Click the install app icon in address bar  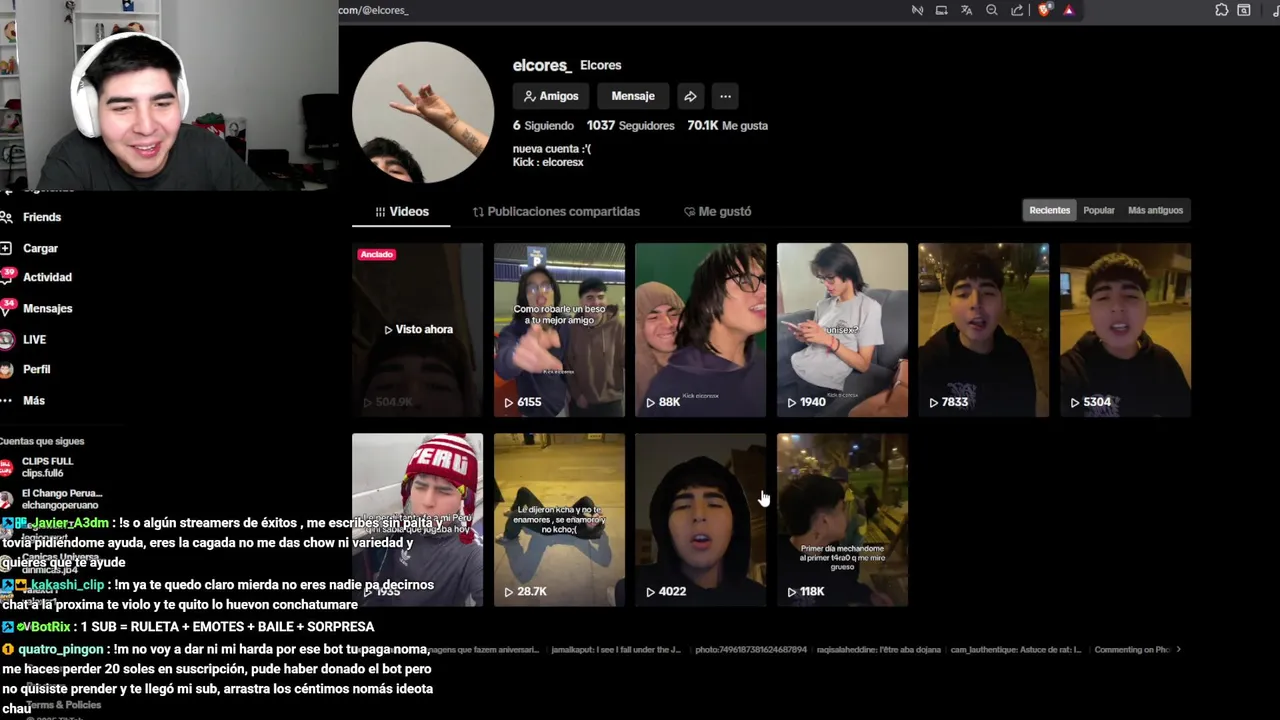(941, 10)
